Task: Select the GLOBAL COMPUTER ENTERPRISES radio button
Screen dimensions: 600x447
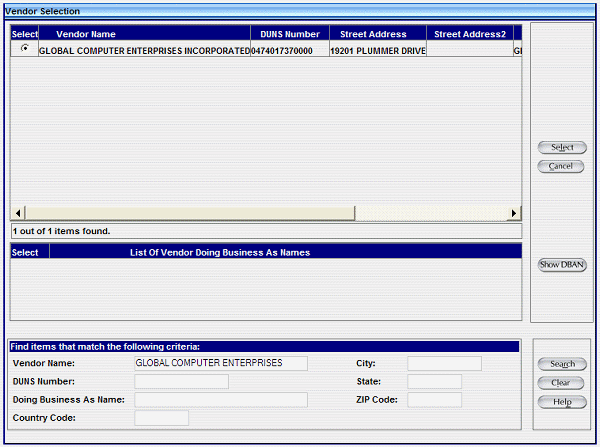Action: [25, 48]
